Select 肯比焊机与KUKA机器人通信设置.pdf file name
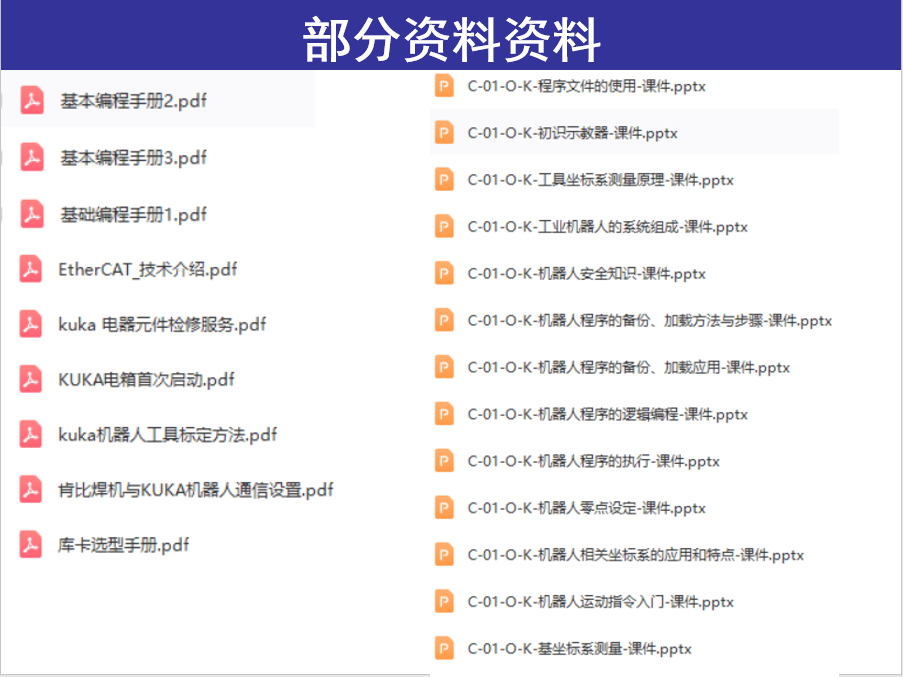 coord(195,490)
